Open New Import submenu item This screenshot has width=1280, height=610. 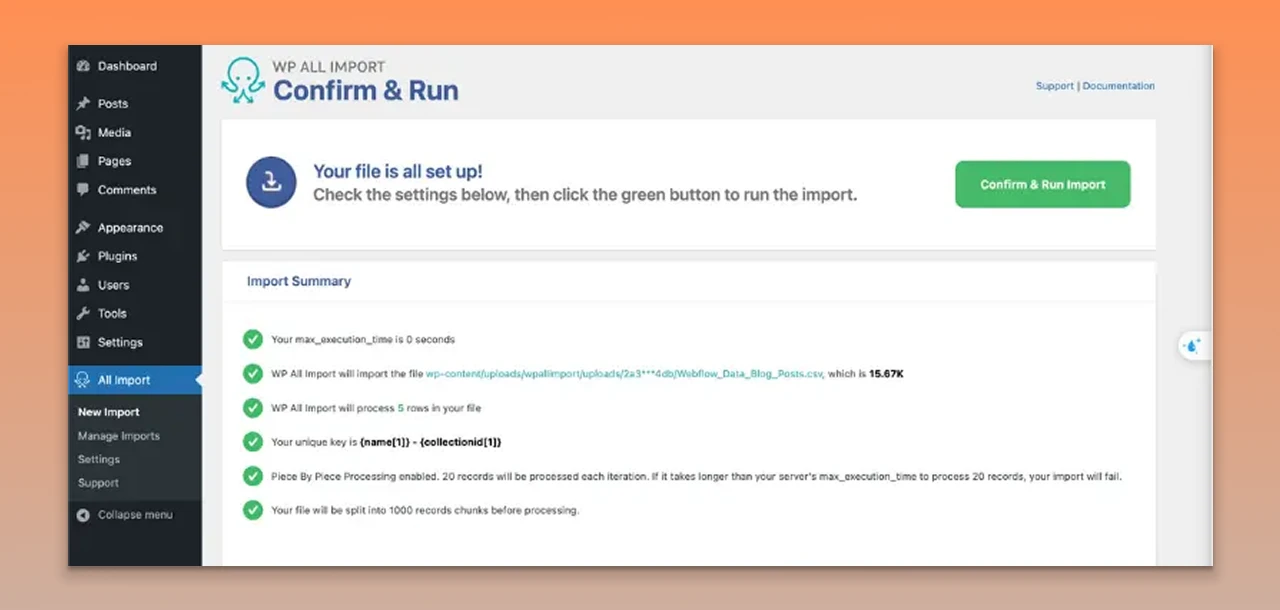[x=109, y=412]
